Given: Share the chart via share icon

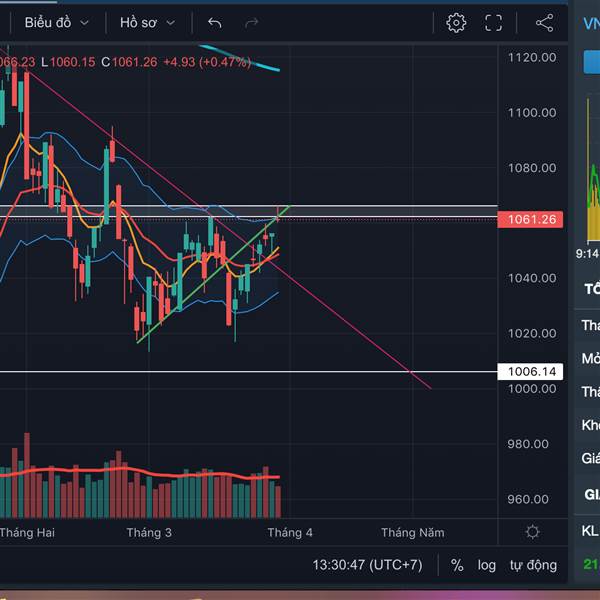Looking at the screenshot, I should (x=545, y=23).
